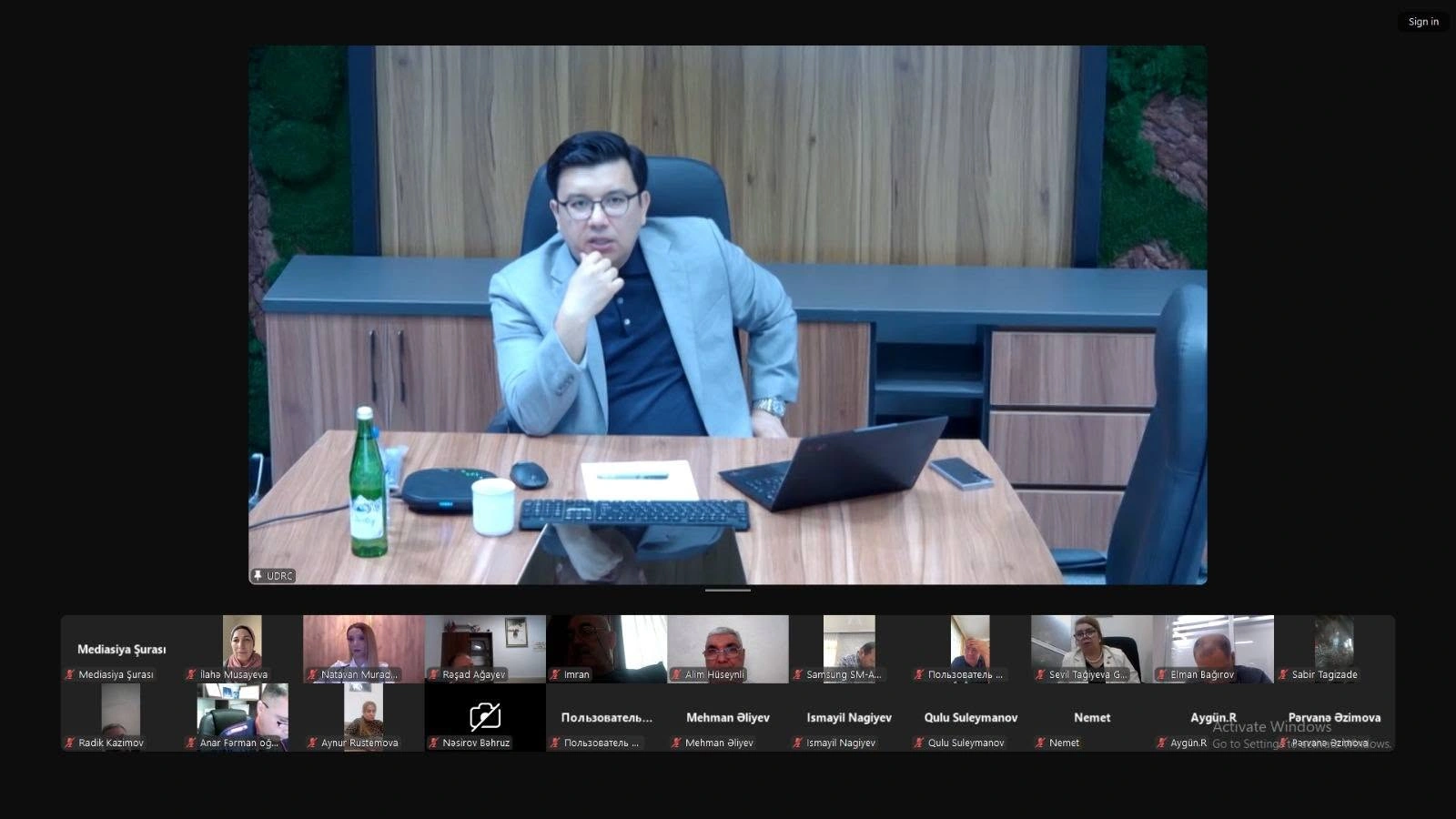Select the UDRC name label on main video
This screenshot has width=1456, height=819.
[279, 576]
